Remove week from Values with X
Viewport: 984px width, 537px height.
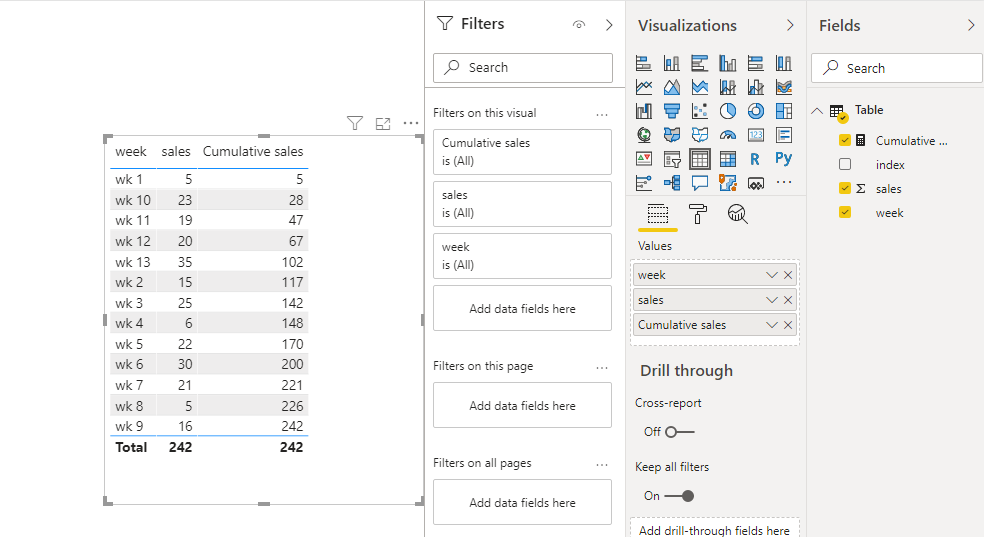point(788,275)
